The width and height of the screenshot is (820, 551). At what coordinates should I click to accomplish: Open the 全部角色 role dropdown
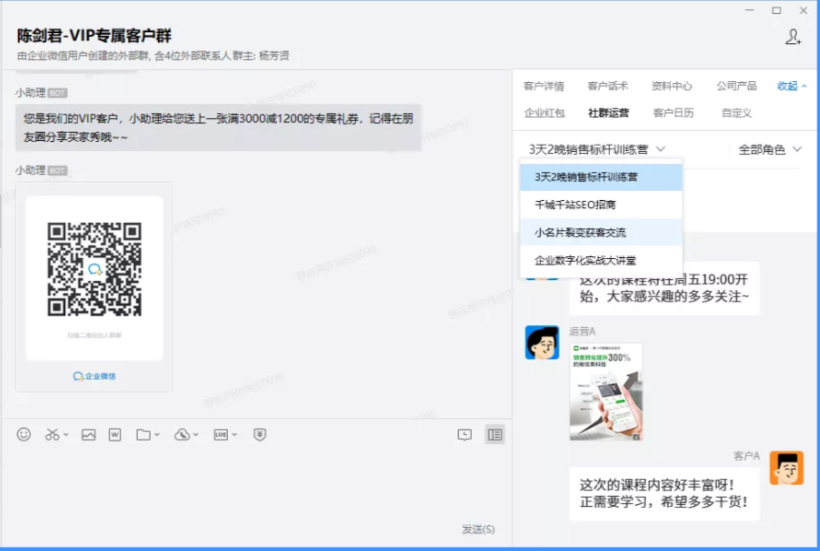(769, 149)
